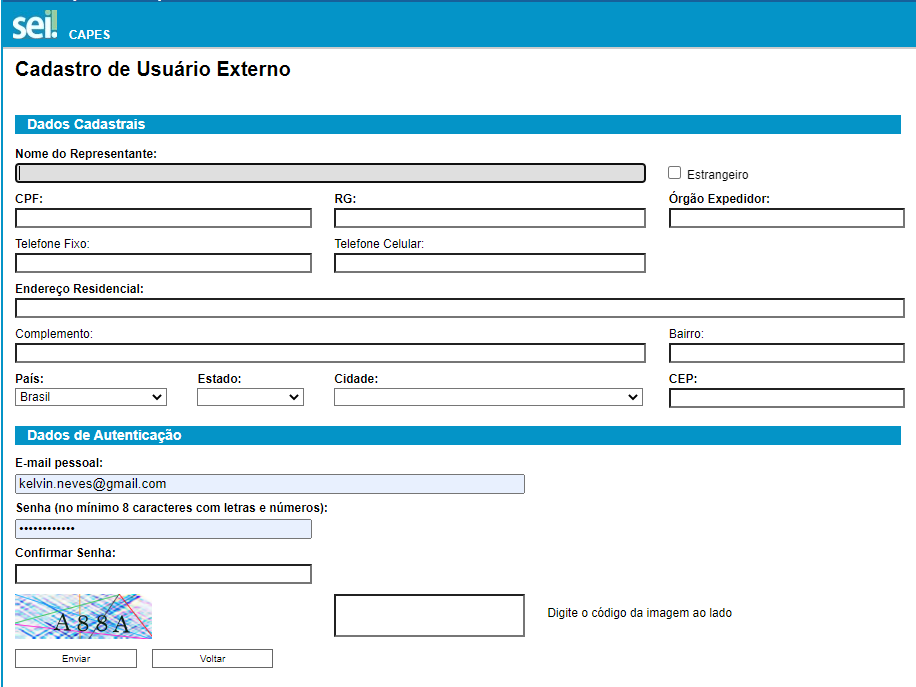Click into the RG text box
Image resolution: width=916 pixels, height=687 pixels.
pyautogui.click(x=489, y=218)
